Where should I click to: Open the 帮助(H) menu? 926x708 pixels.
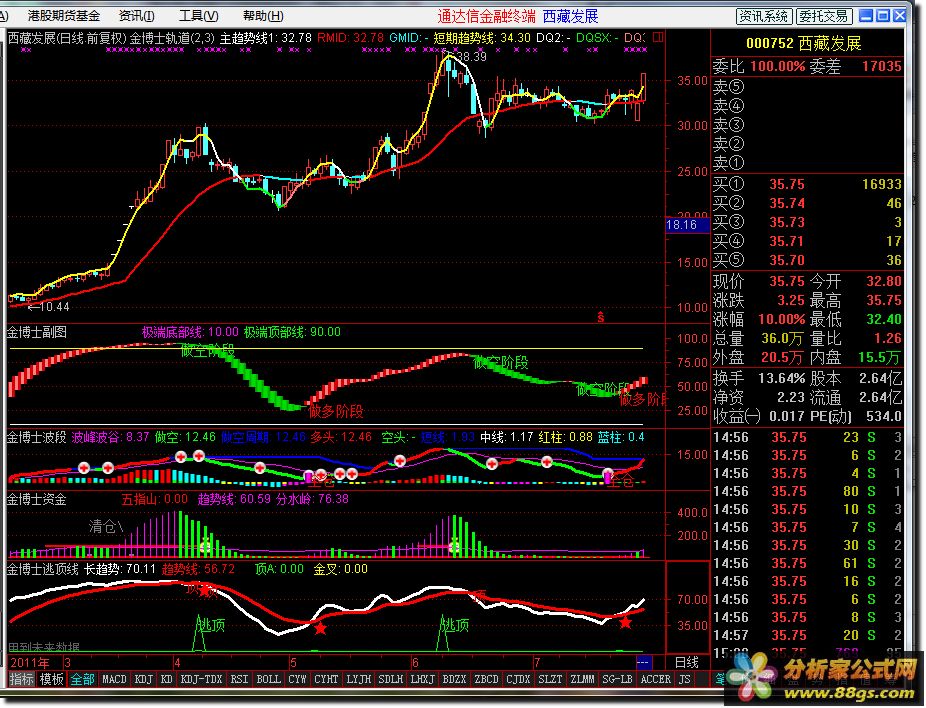click(263, 16)
